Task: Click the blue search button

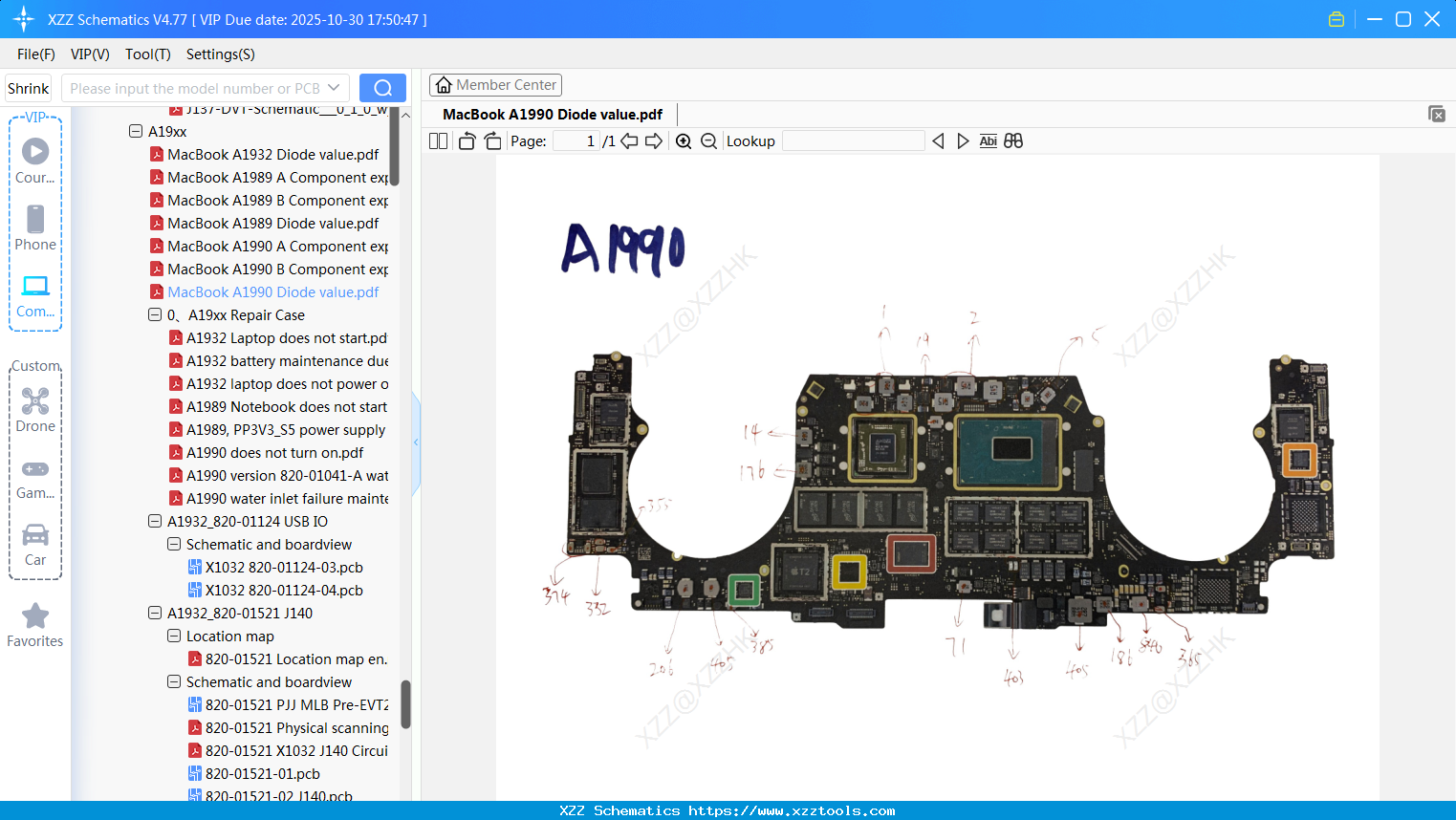Action: click(x=382, y=88)
